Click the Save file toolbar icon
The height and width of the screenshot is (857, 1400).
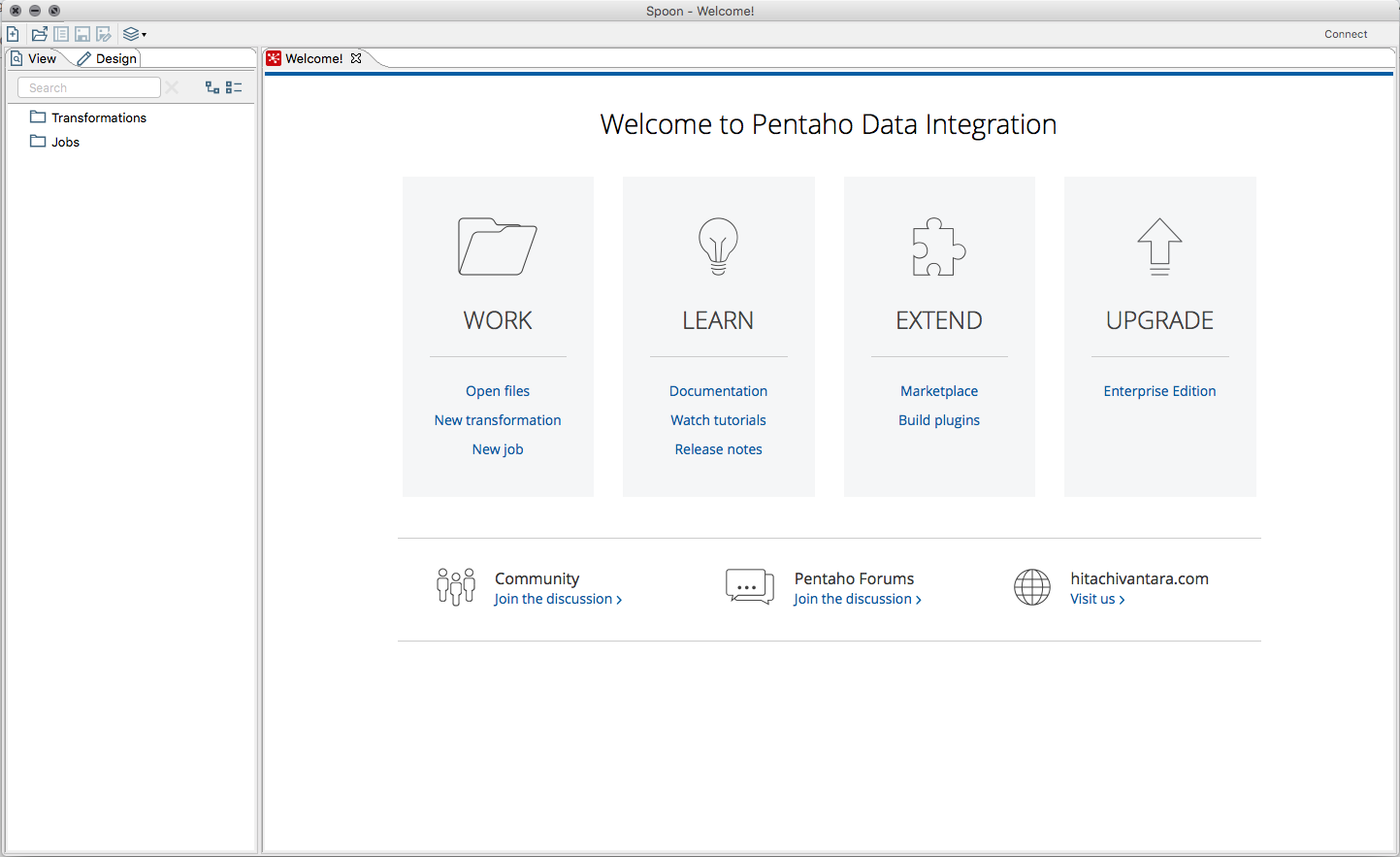82,34
